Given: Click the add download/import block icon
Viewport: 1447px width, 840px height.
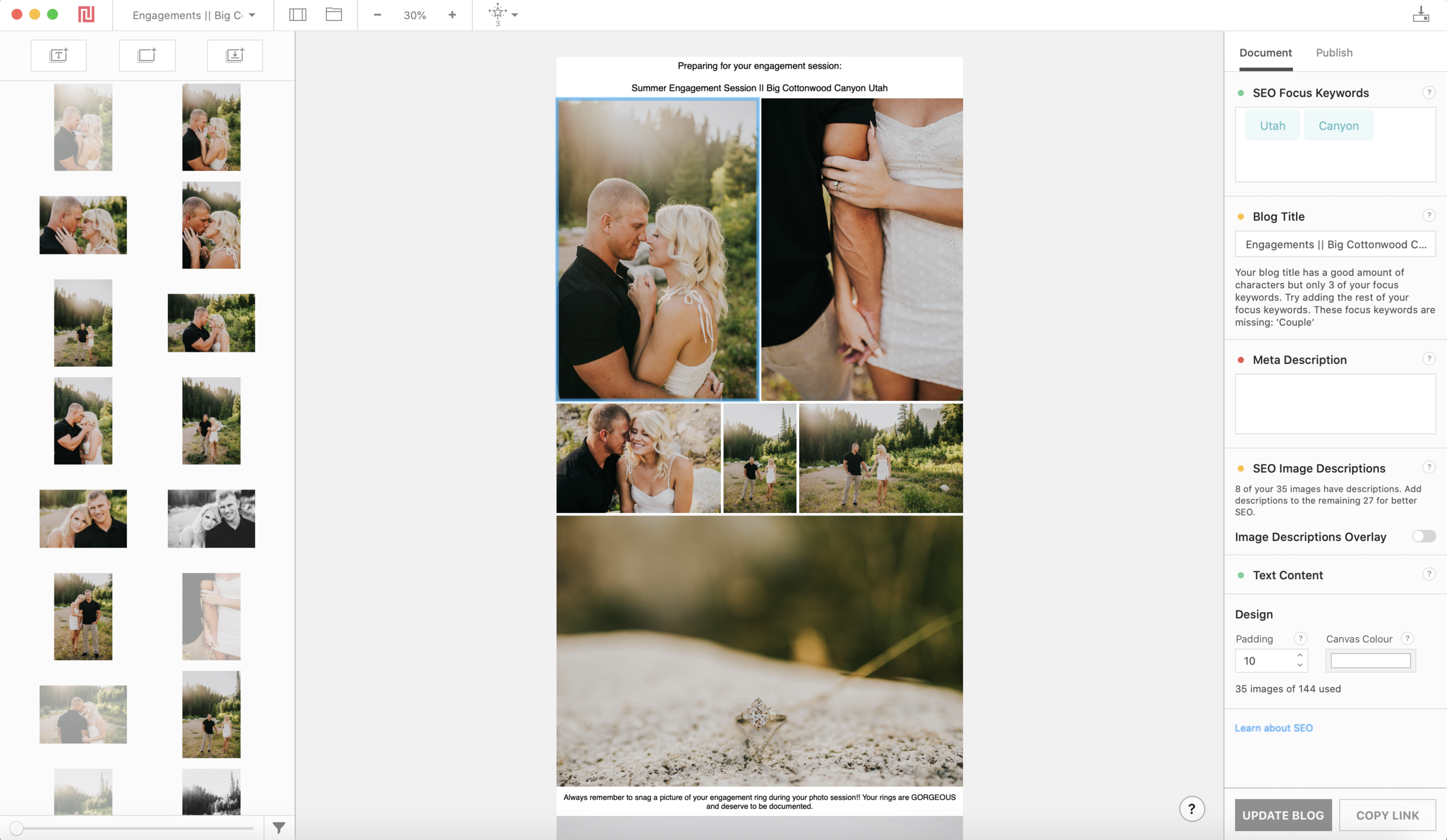Looking at the screenshot, I should (234, 56).
